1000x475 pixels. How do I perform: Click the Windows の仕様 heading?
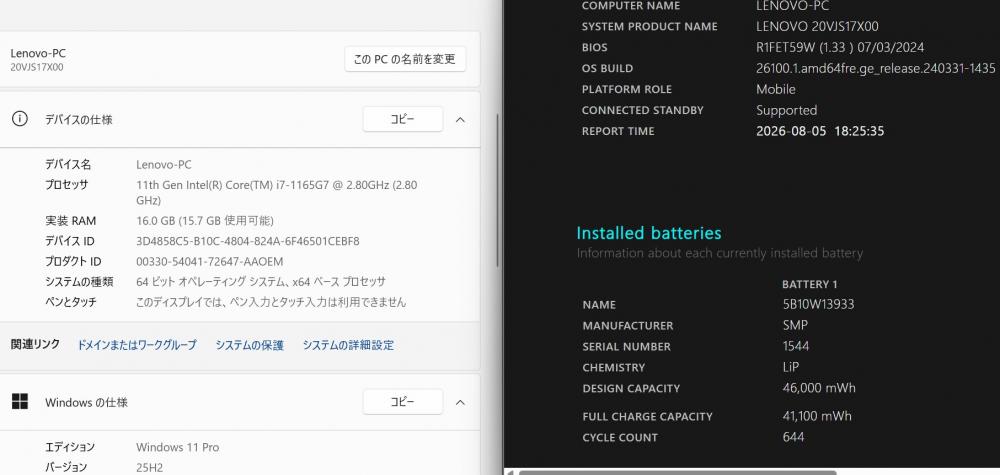click(86, 402)
